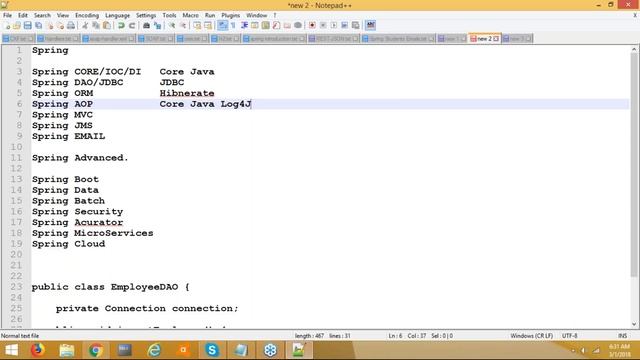Screen dimensions: 640x360
Task: Open the Function List toolbar icon
Action: [276, 25]
